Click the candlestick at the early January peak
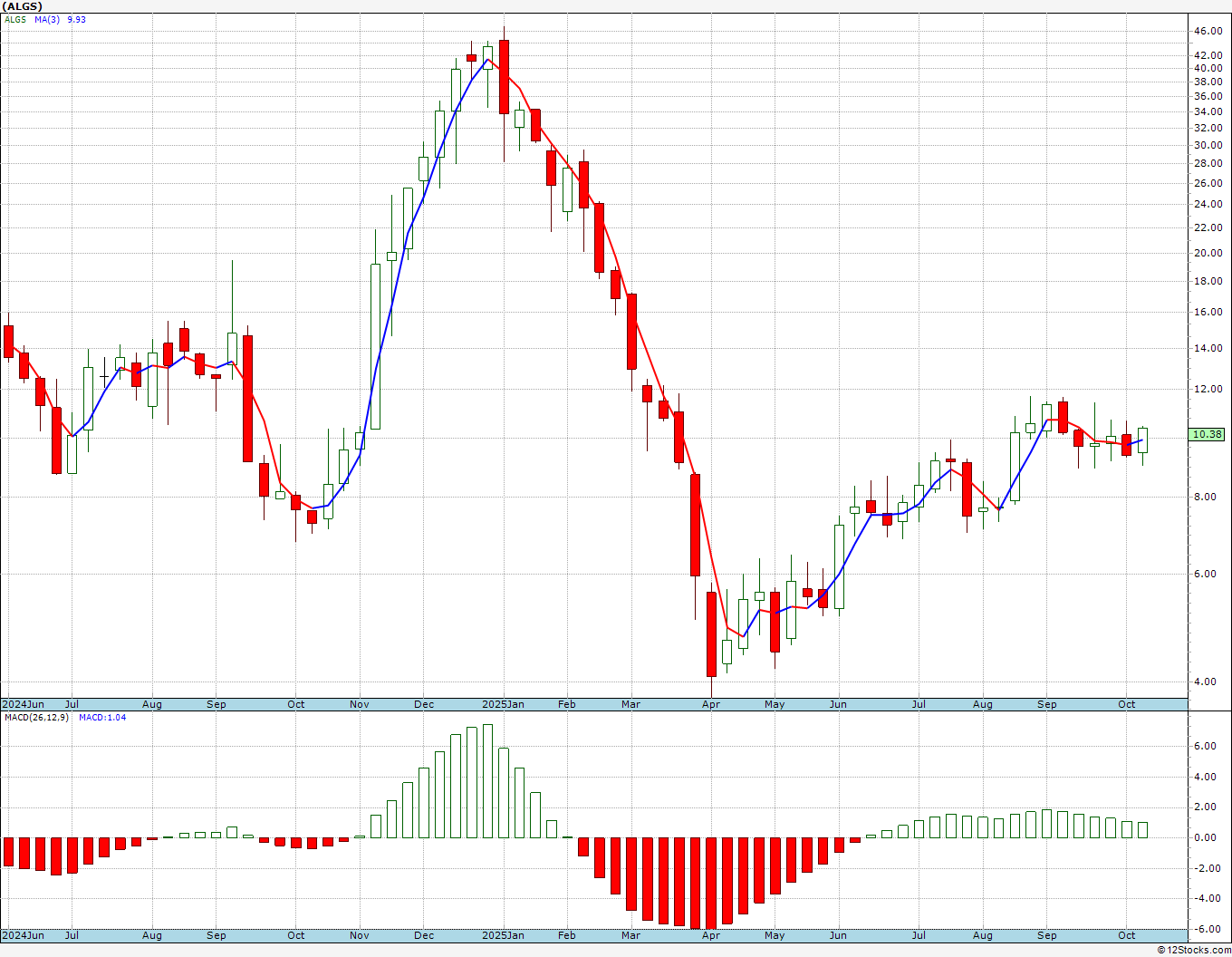Screen dimensions: 1232x957 (505, 77)
